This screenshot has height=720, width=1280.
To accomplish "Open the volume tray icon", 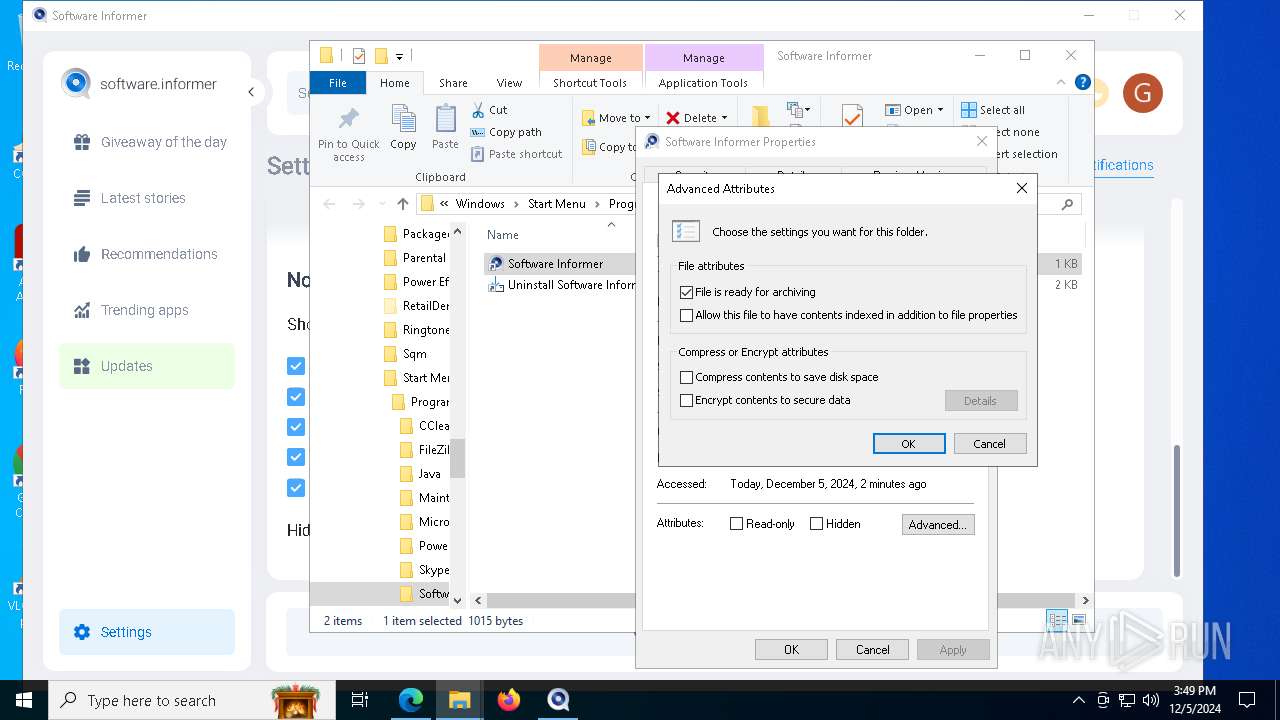I will coord(1151,700).
